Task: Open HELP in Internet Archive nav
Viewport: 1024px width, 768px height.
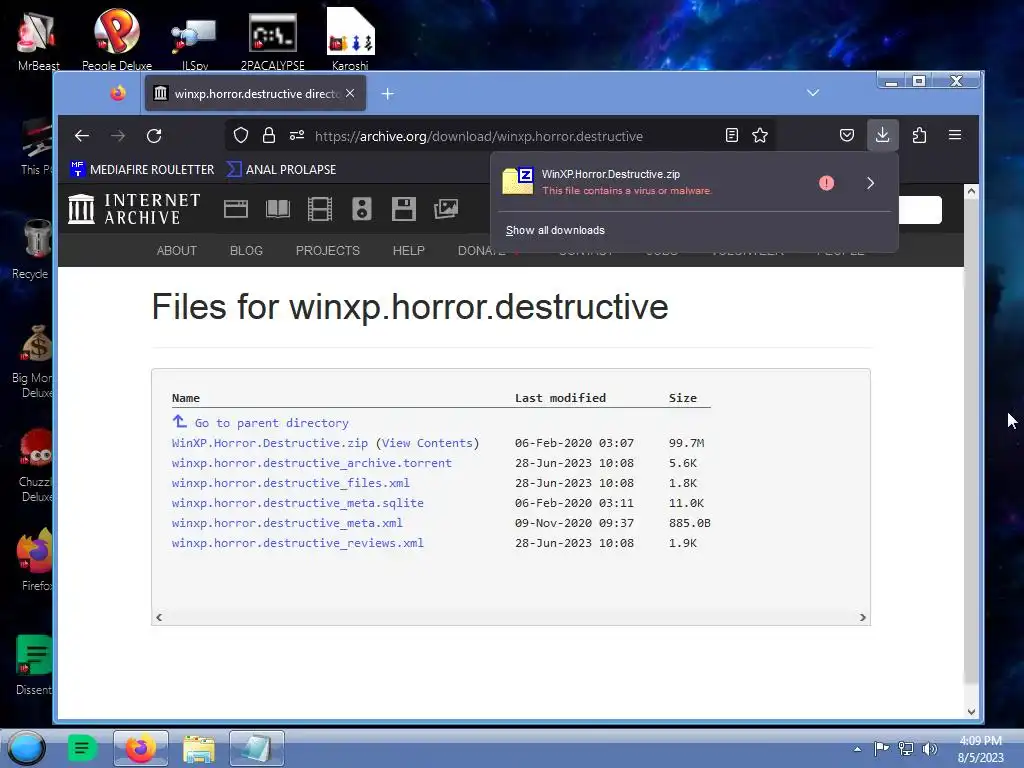Action: point(409,251)
